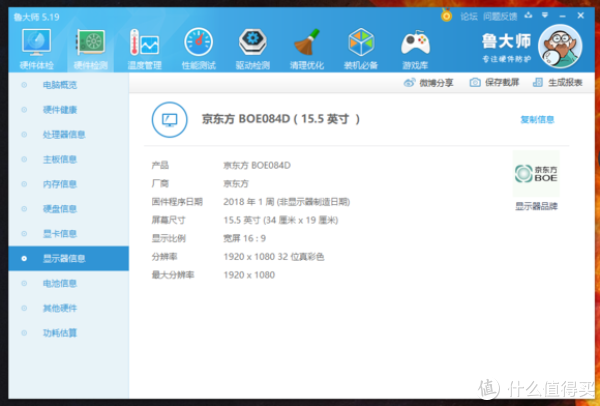Select 硬件健康 in the sidebar
Screen dimensions: 600x406
point(68,110)
